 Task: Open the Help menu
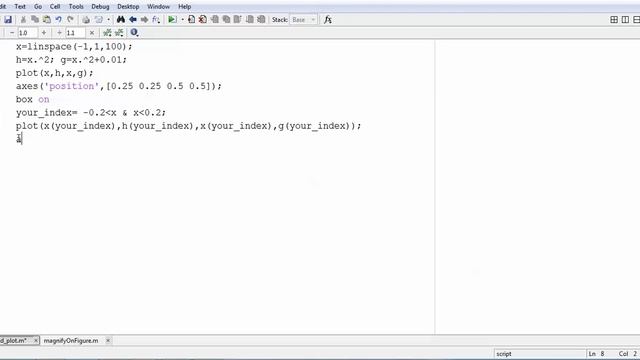(184, 7)
